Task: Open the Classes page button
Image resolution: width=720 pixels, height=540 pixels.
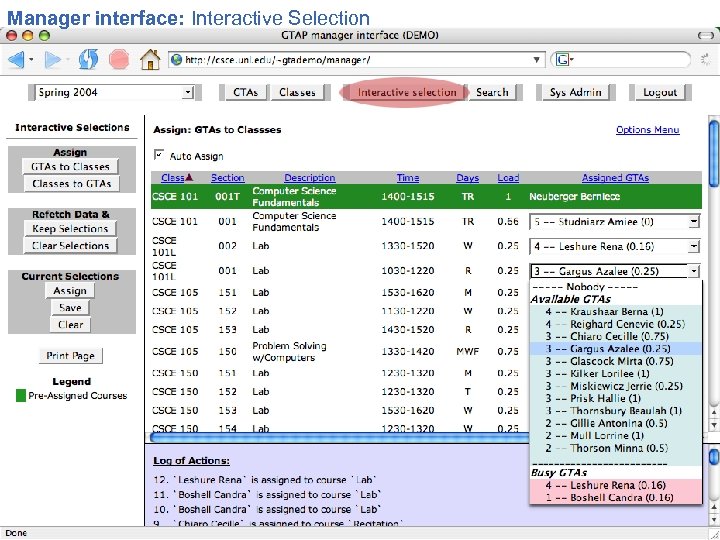Action: coord(297,92)
